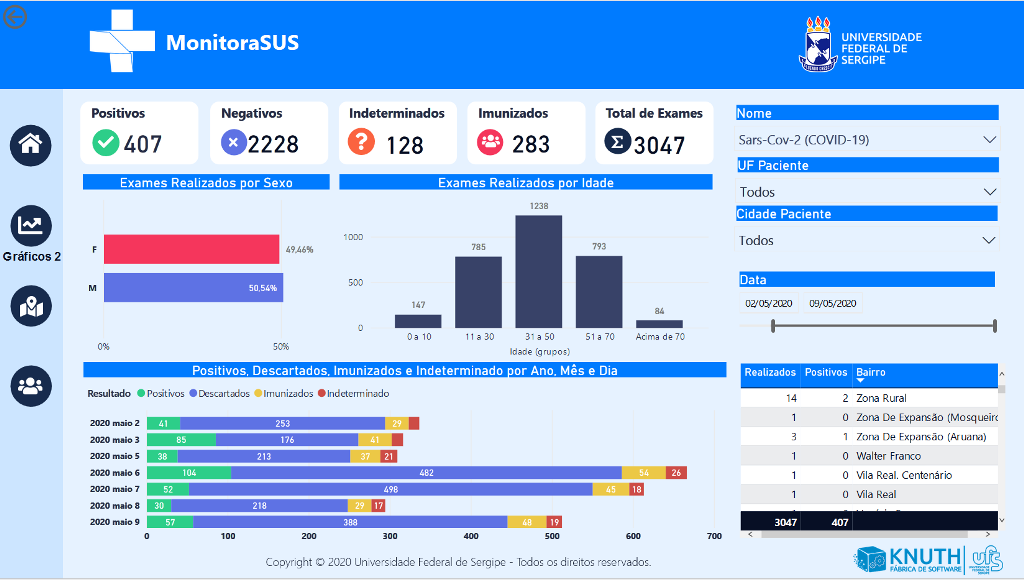This screenshot has width=1024, height=580.
Task: Click the sigma Total de Exames icon
Action: click(617, 141)
